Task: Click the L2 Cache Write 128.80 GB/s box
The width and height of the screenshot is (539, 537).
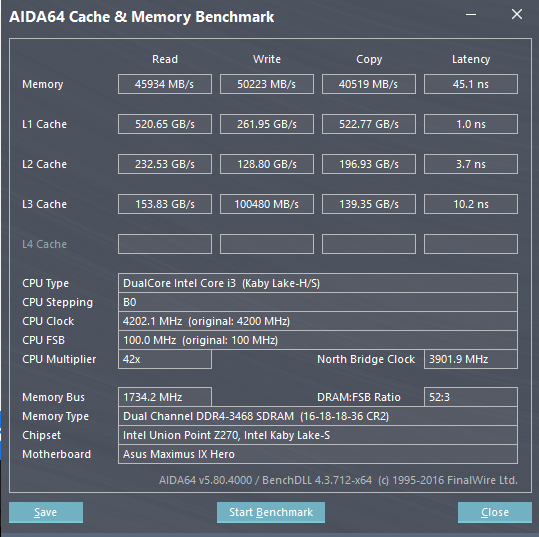Action: point(267,164)
